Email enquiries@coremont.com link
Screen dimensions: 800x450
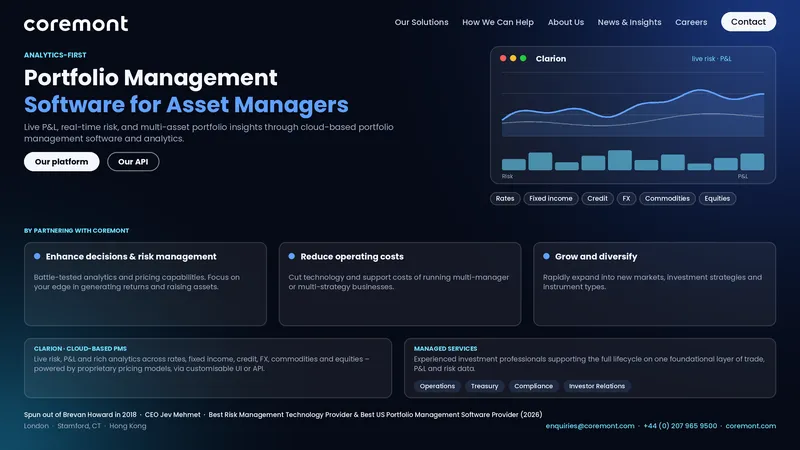point(590,426)
